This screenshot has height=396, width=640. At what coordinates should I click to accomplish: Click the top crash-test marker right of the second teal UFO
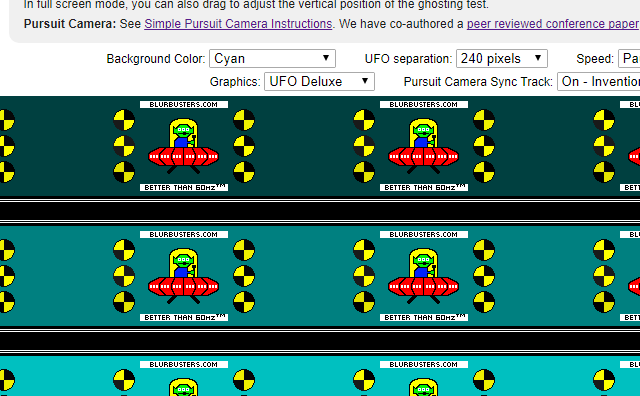click(484, 250)
